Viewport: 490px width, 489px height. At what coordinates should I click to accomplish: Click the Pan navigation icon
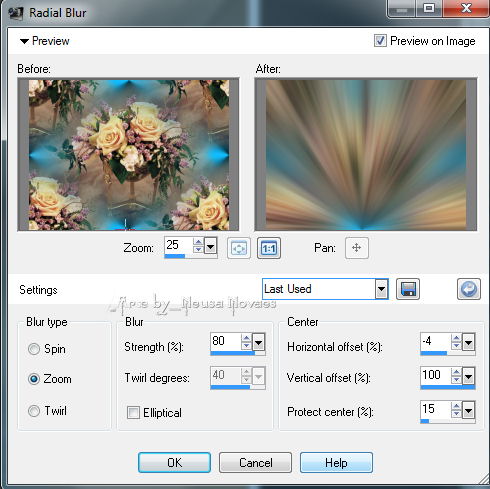tap(357, 248)
